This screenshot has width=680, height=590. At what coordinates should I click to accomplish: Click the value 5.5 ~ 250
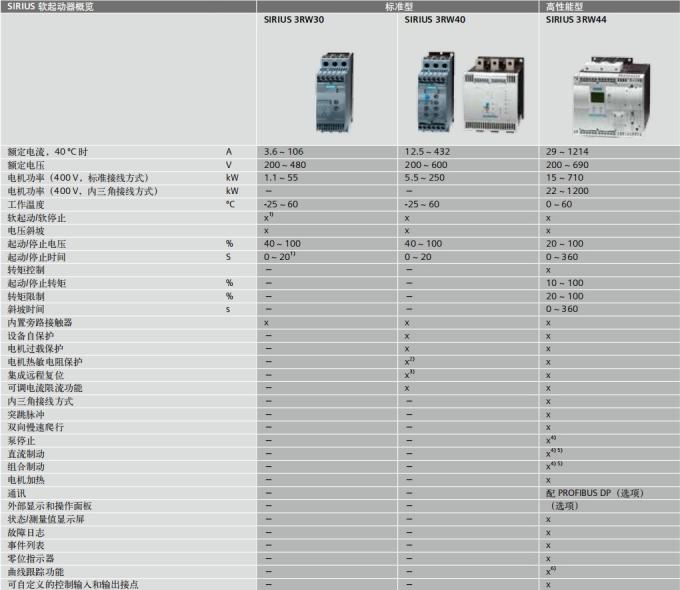coord(424,178)
